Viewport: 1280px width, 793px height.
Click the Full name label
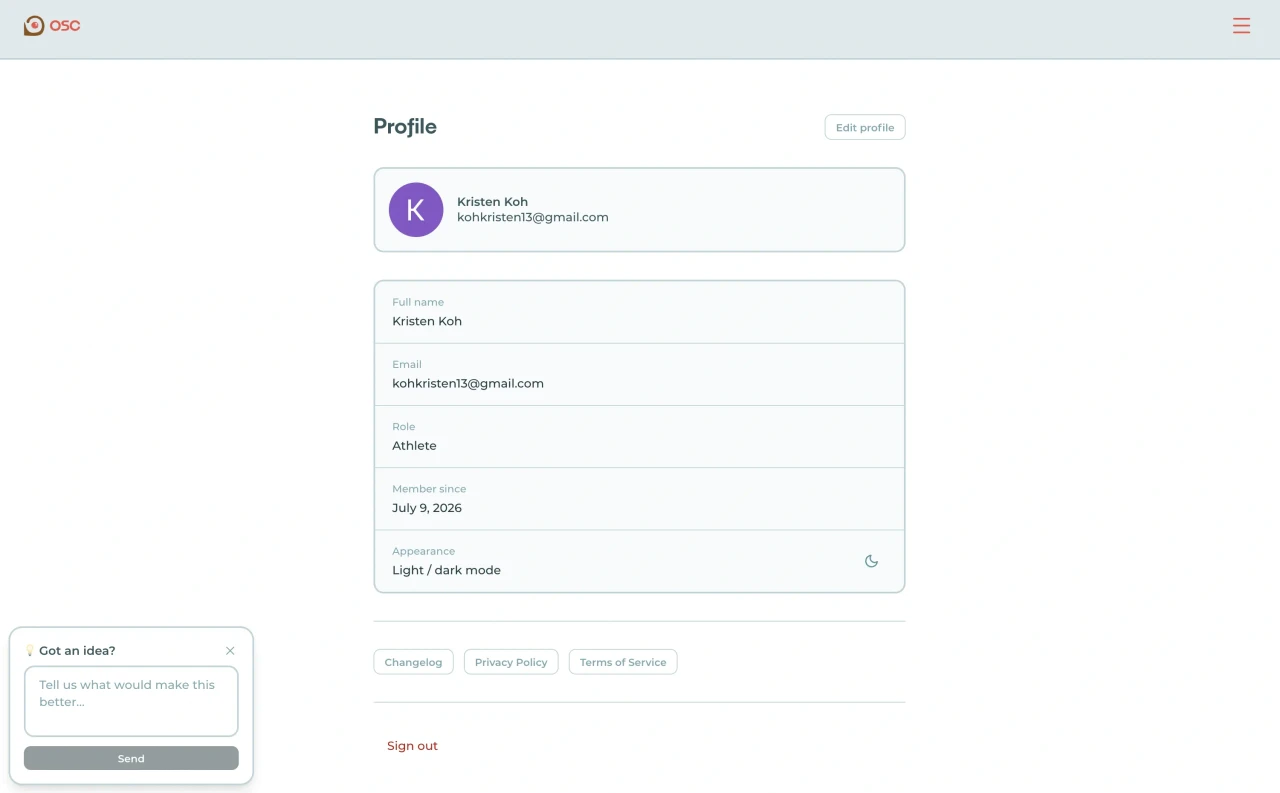click(x=418, y=302)
